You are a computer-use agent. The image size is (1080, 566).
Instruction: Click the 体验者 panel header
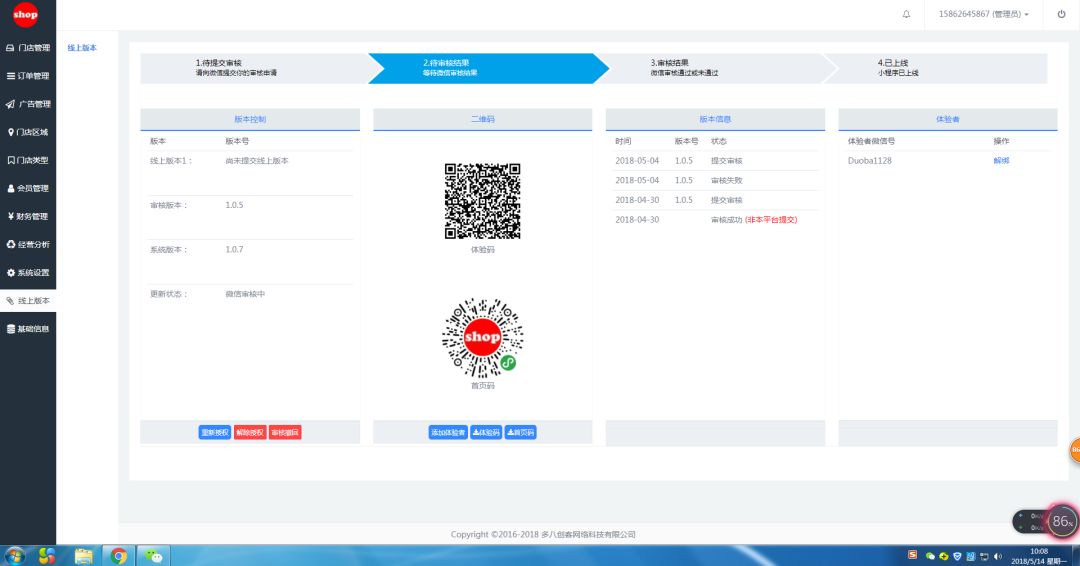tap(948, 119)
